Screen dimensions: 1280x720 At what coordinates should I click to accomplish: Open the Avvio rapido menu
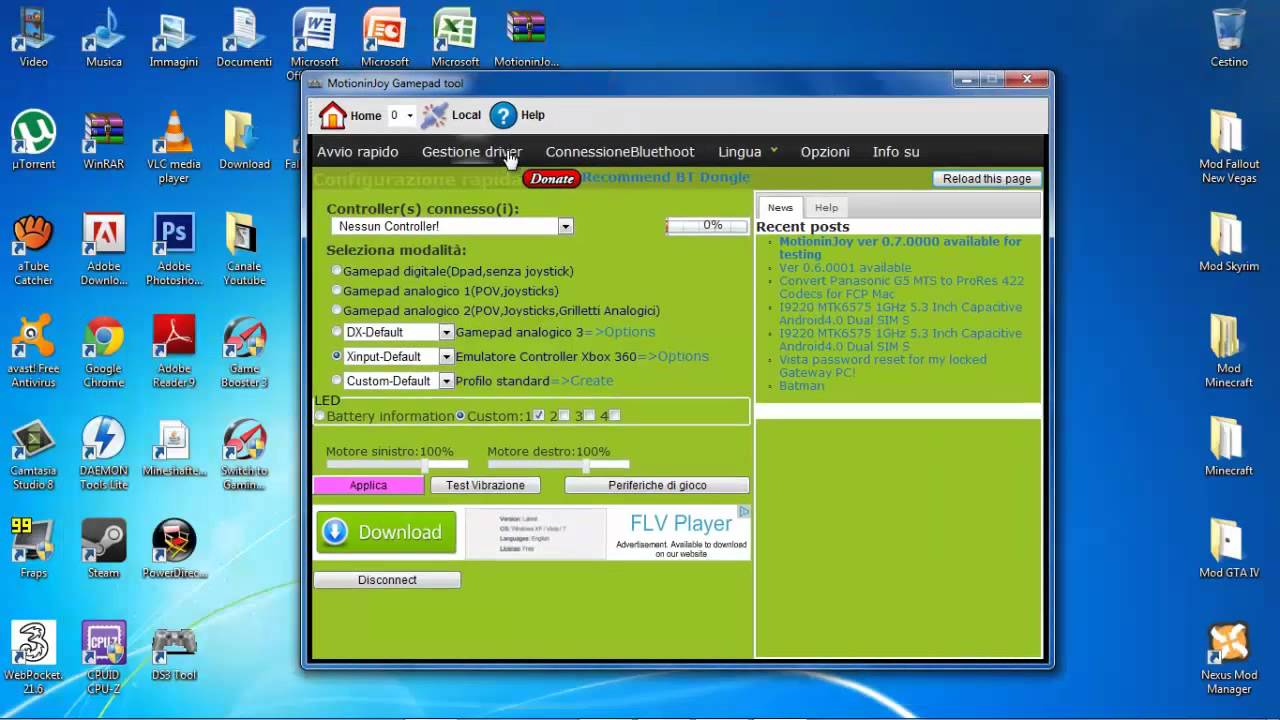pos(357,152)
